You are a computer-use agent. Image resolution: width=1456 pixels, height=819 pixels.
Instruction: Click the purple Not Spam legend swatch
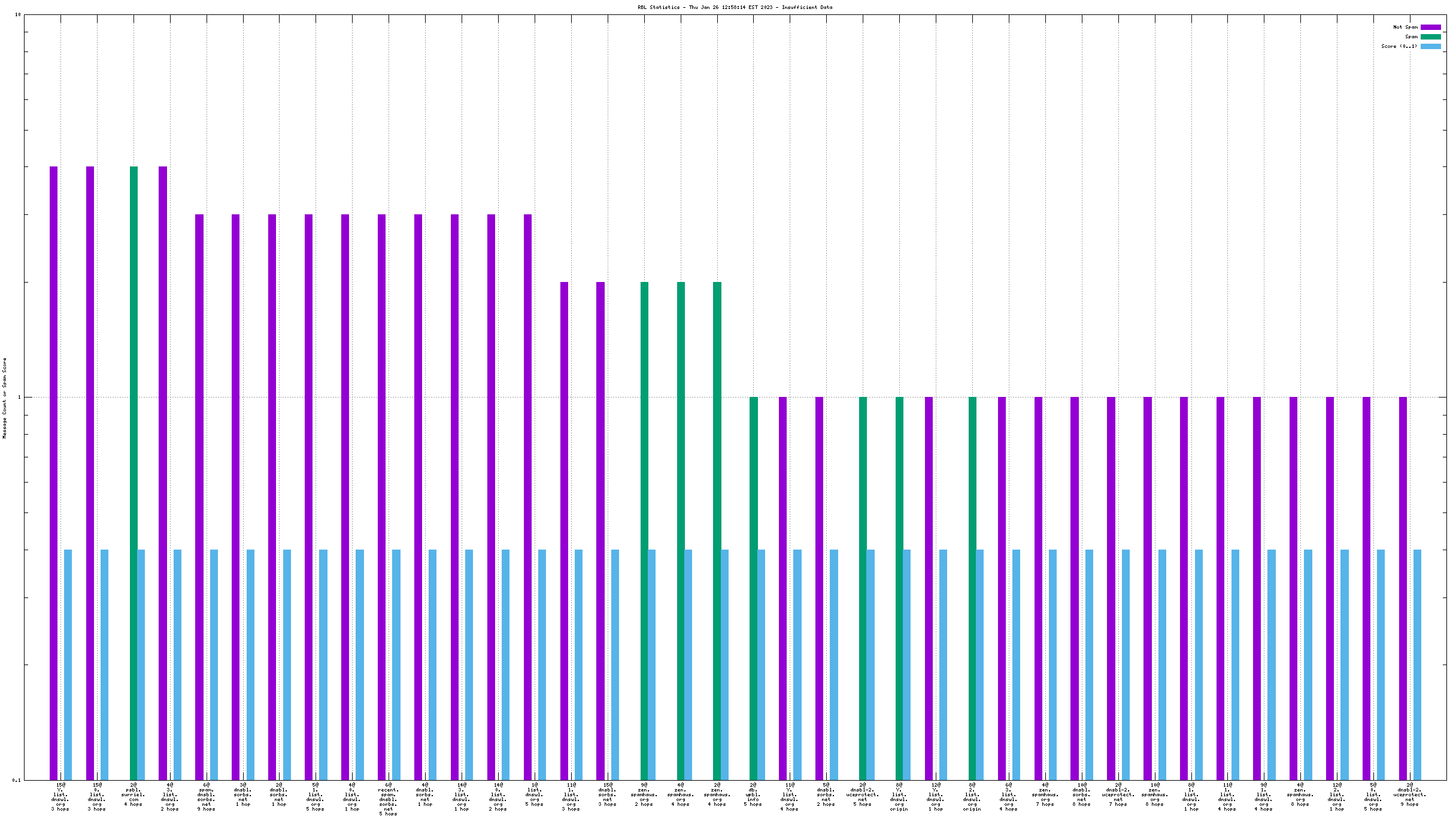click(x=1430, y=27)
